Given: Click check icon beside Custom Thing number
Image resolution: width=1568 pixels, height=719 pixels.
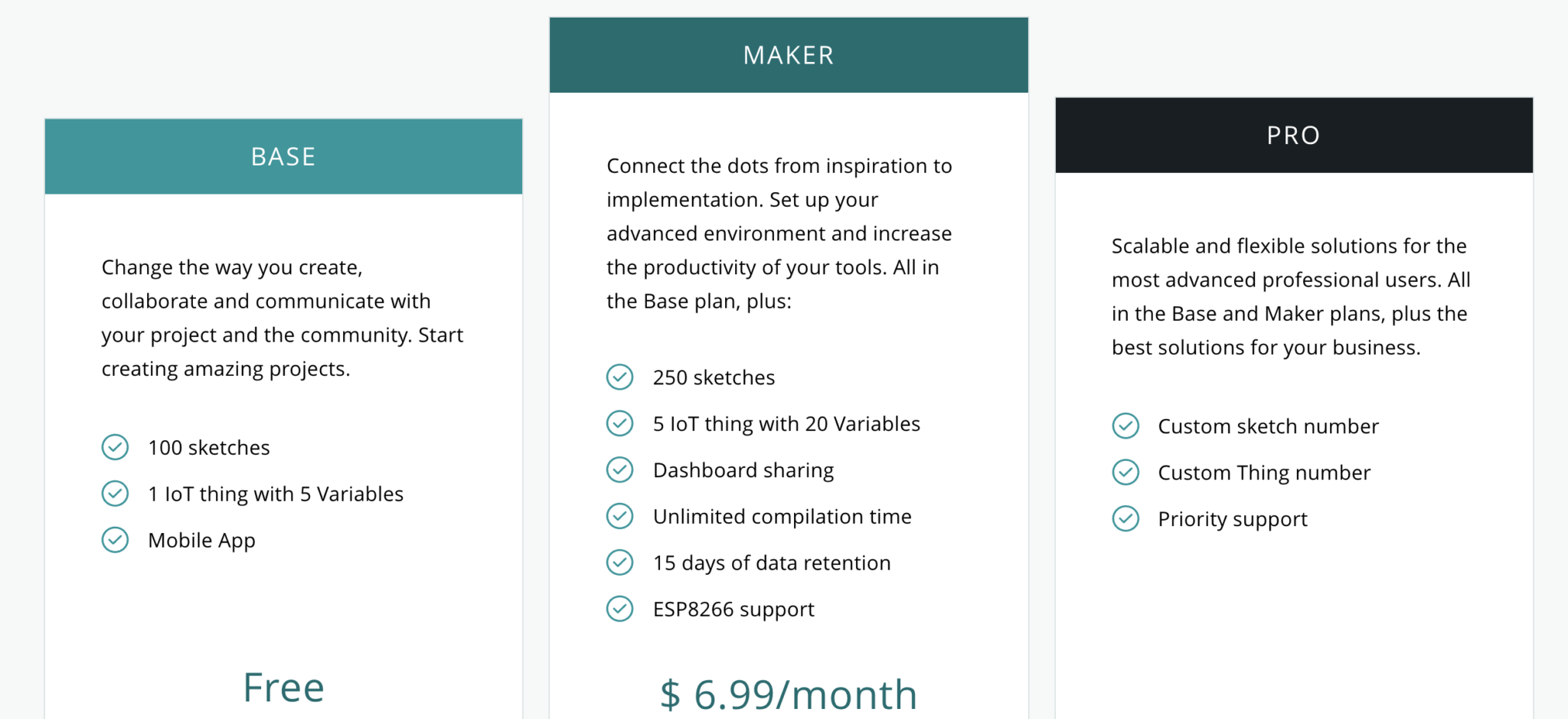Looking at the screenshot, I should [1125, 472].
